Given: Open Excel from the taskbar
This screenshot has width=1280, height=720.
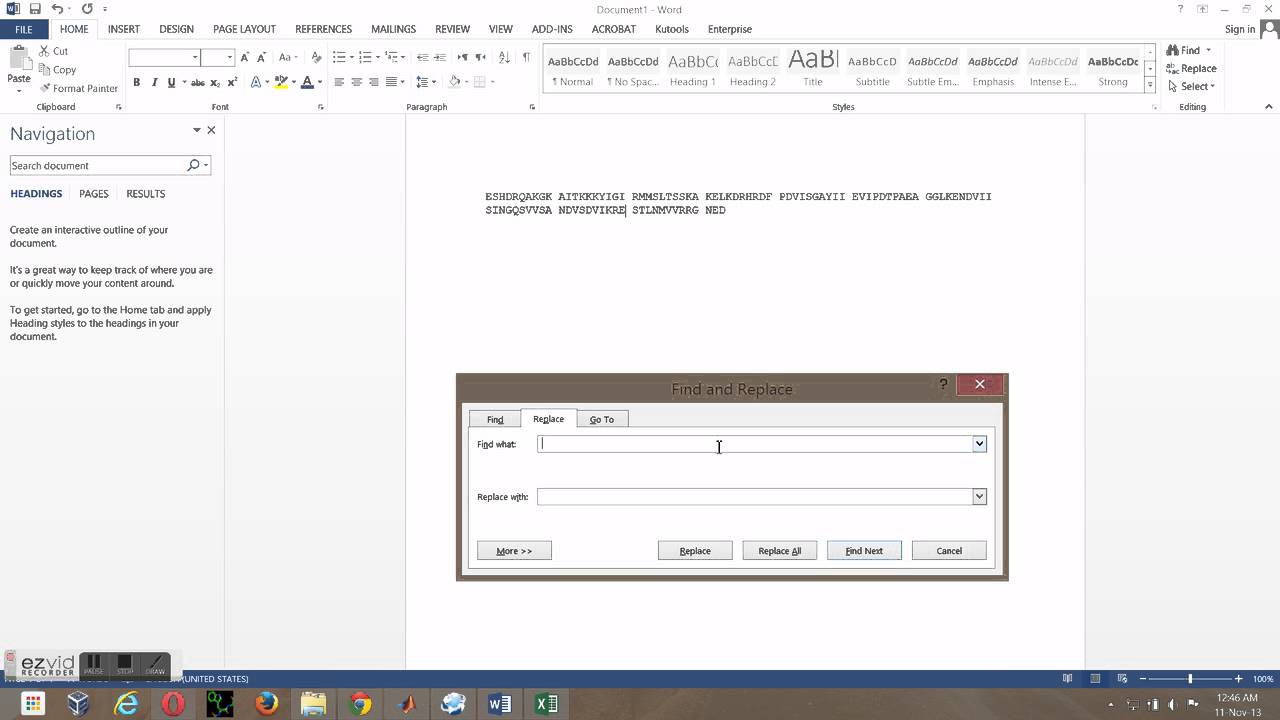Looking at the screenshot, I should pos(547,704).
